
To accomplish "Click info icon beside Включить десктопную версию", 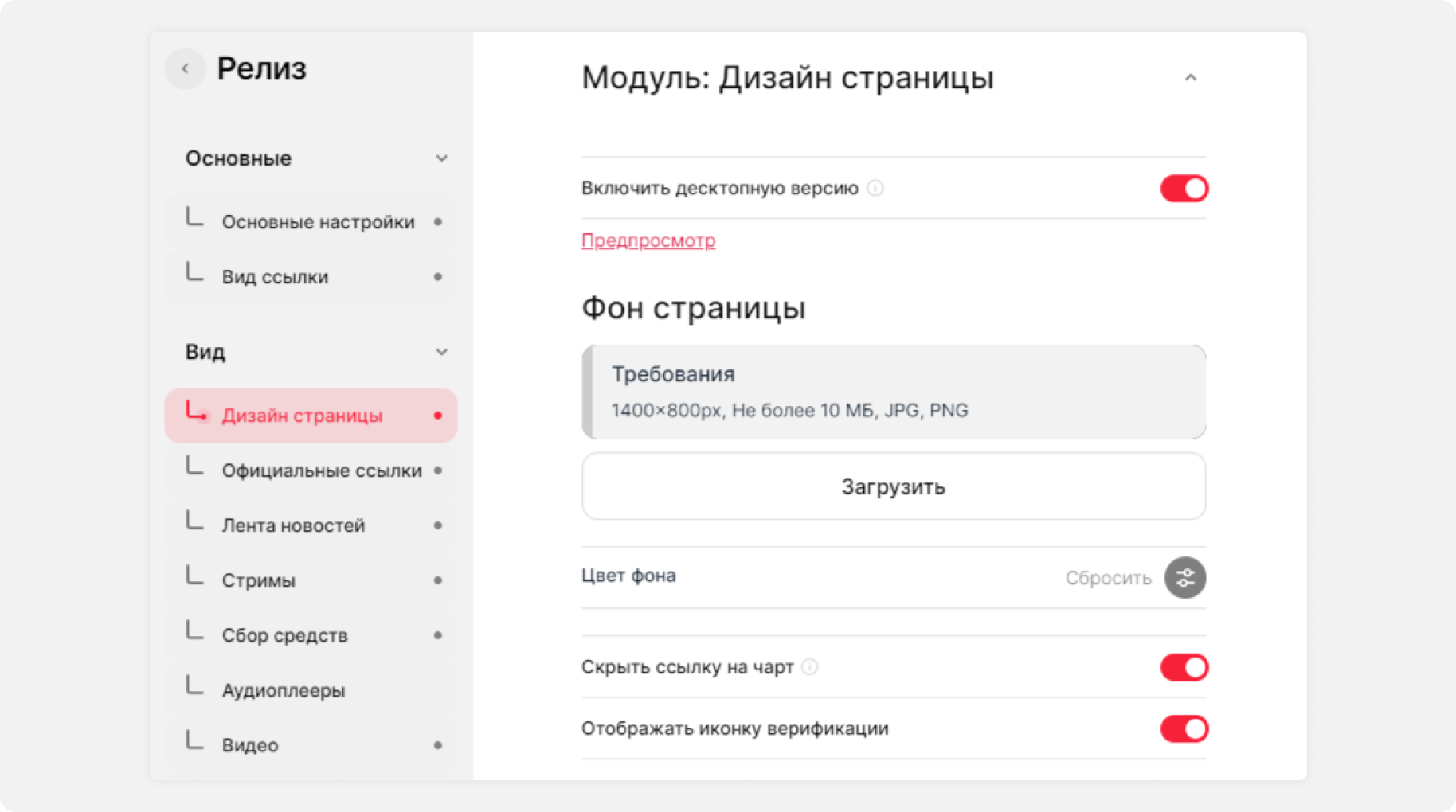I will (x=875, y=188).
